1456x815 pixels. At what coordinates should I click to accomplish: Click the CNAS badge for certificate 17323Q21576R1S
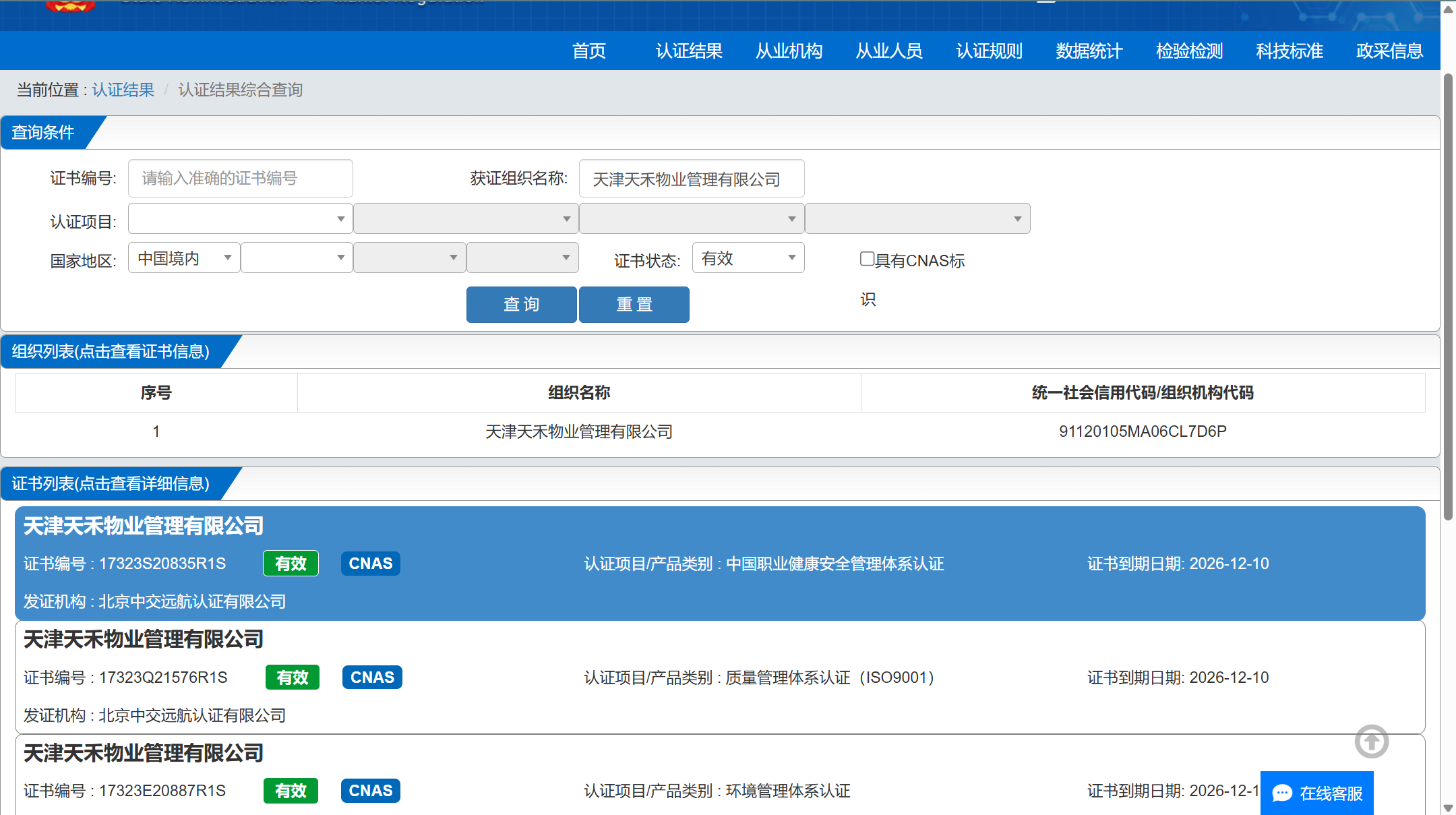point(372,677)
